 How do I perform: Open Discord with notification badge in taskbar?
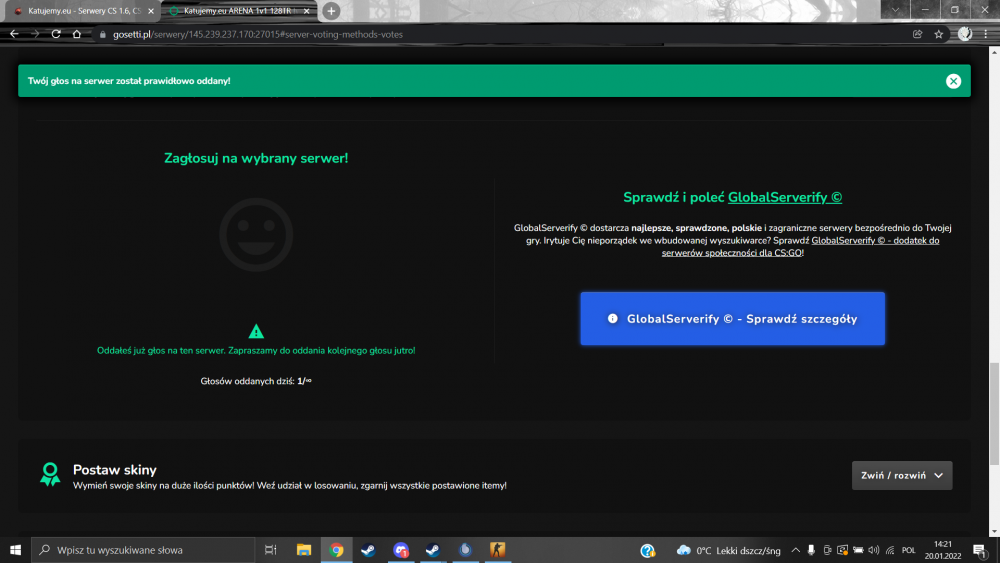[401, 550]
